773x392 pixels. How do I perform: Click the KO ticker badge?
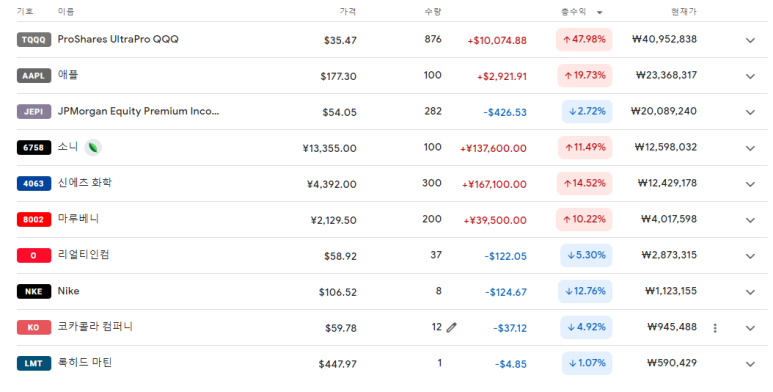tap(34, 327)
